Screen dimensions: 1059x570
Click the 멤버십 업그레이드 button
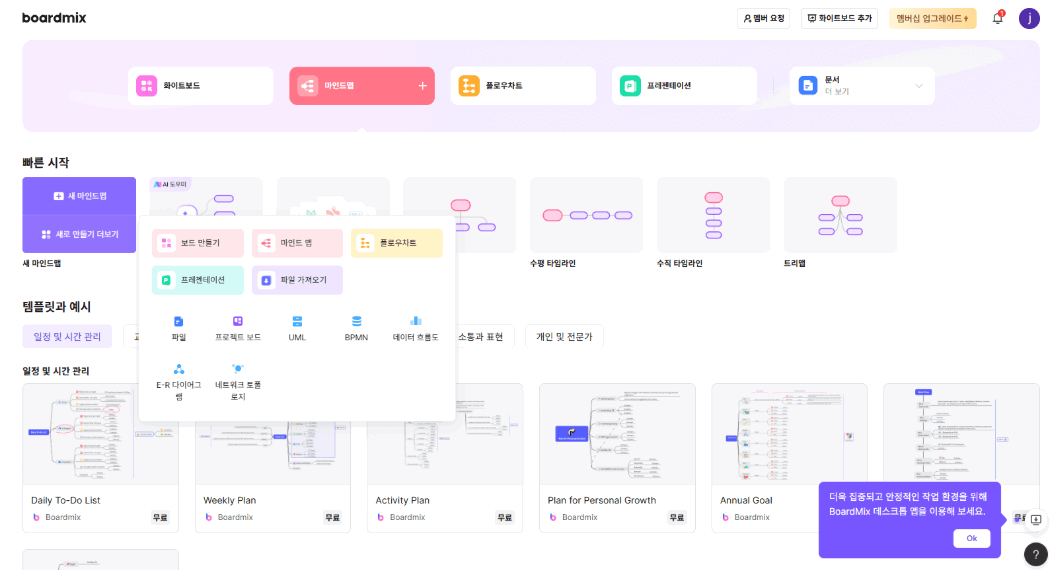tap(932, 18)
